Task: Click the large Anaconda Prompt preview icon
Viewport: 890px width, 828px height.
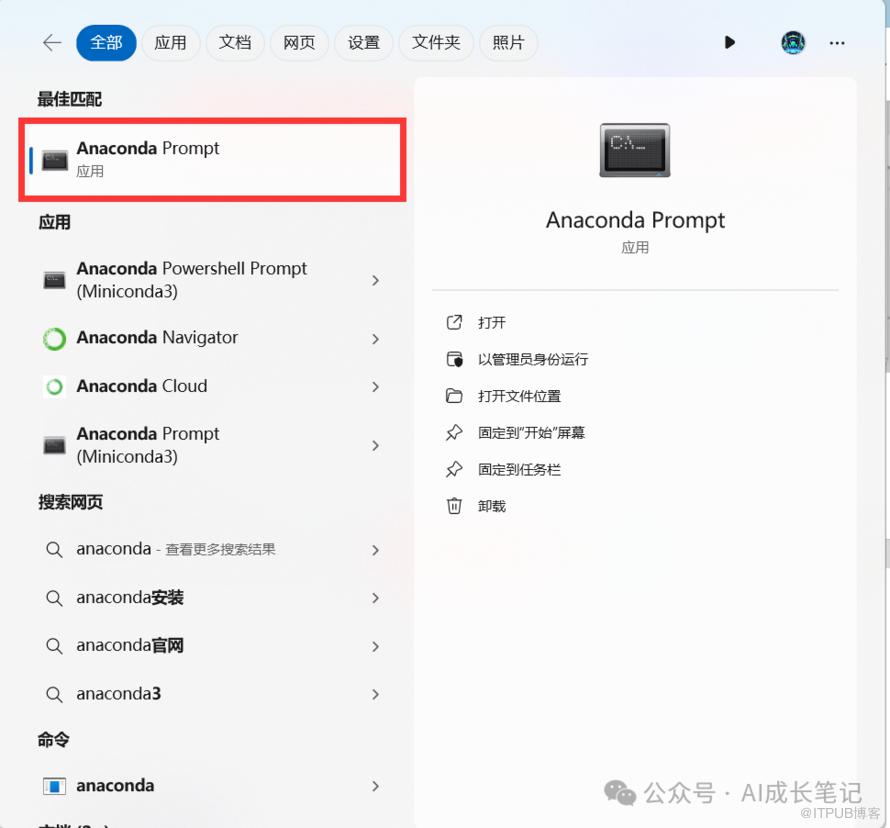Action: pyautogui.click(x=635, y=150)
